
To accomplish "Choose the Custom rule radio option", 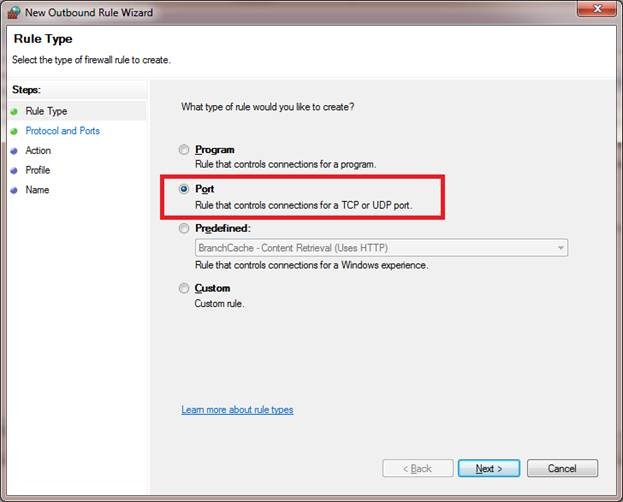I will point(183,288).
